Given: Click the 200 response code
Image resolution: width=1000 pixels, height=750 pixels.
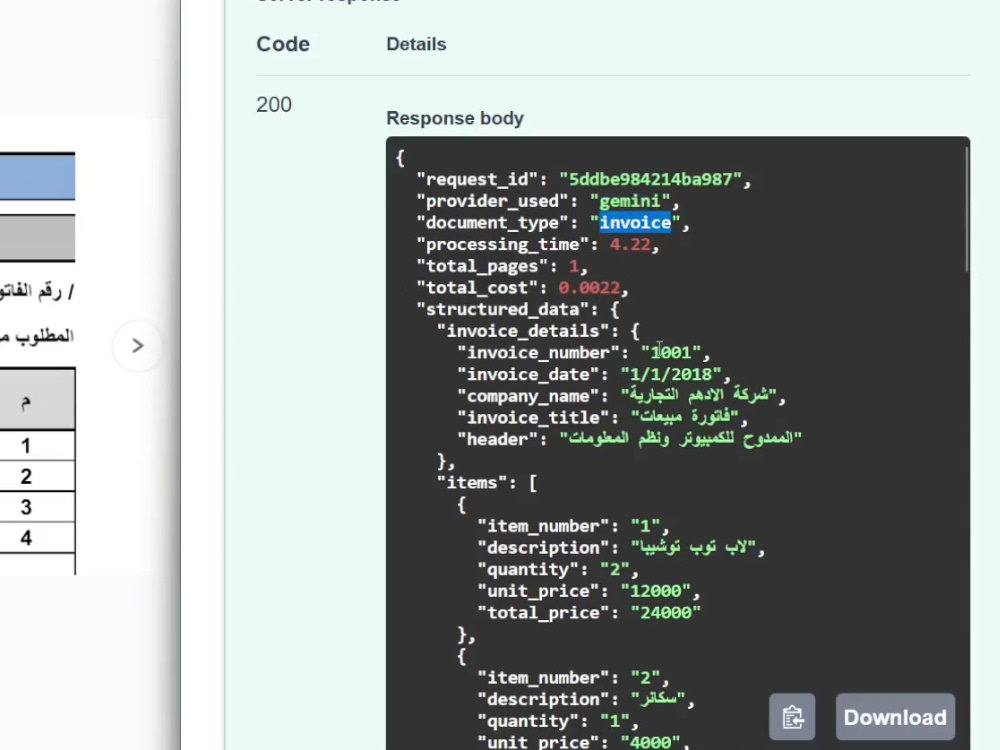Looking at the screenshot, I should (274, 105).
